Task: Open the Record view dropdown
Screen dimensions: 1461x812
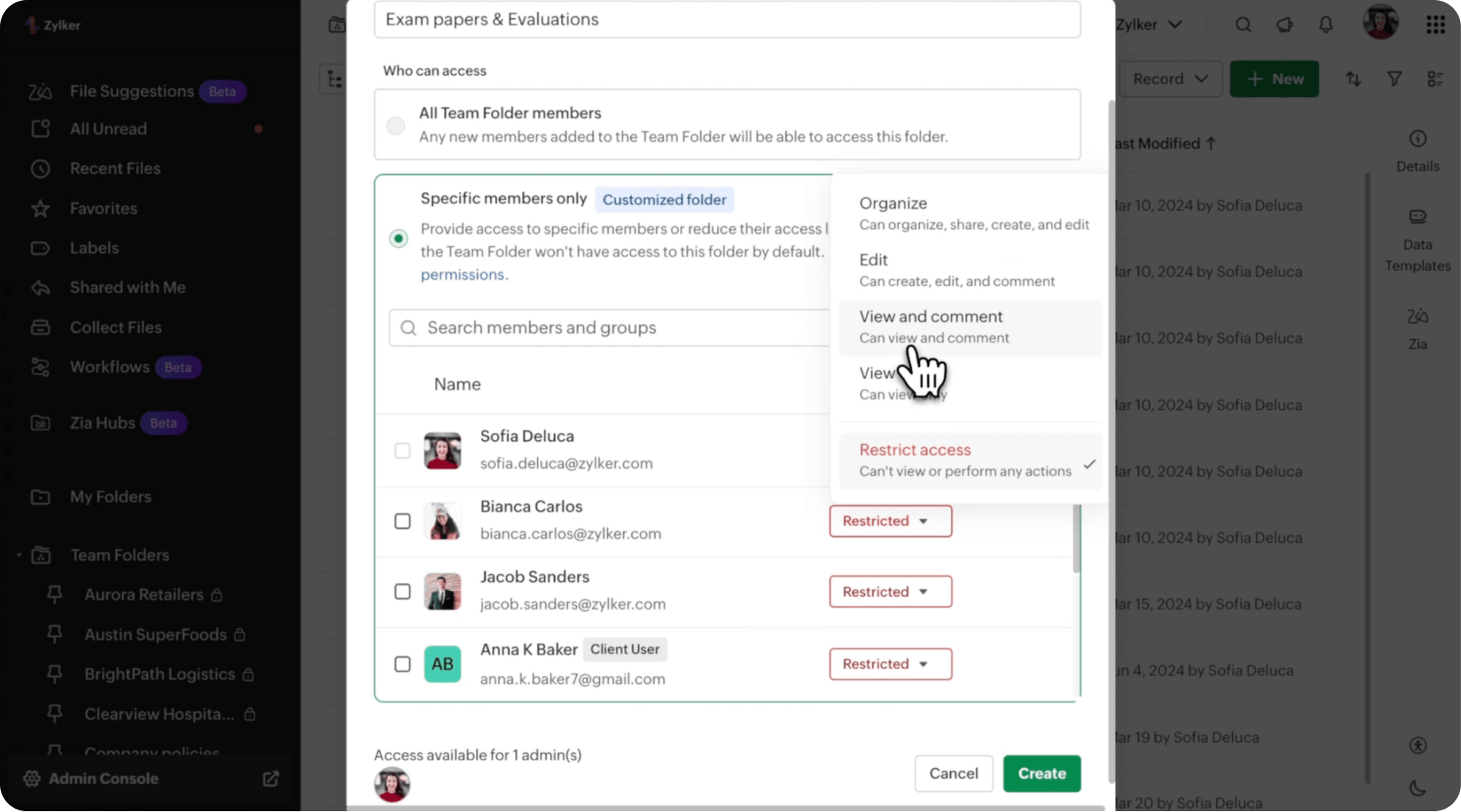Action: (x=1170, y=79)
